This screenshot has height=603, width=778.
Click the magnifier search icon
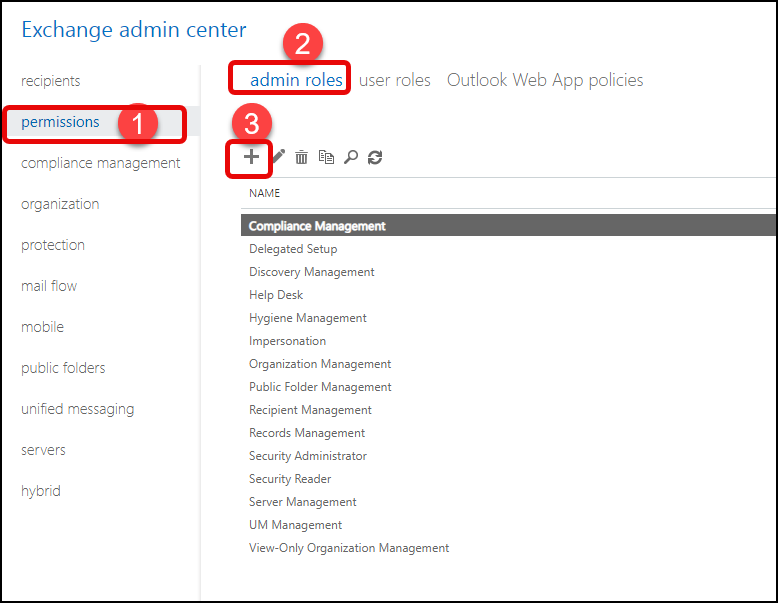[351, 157]
